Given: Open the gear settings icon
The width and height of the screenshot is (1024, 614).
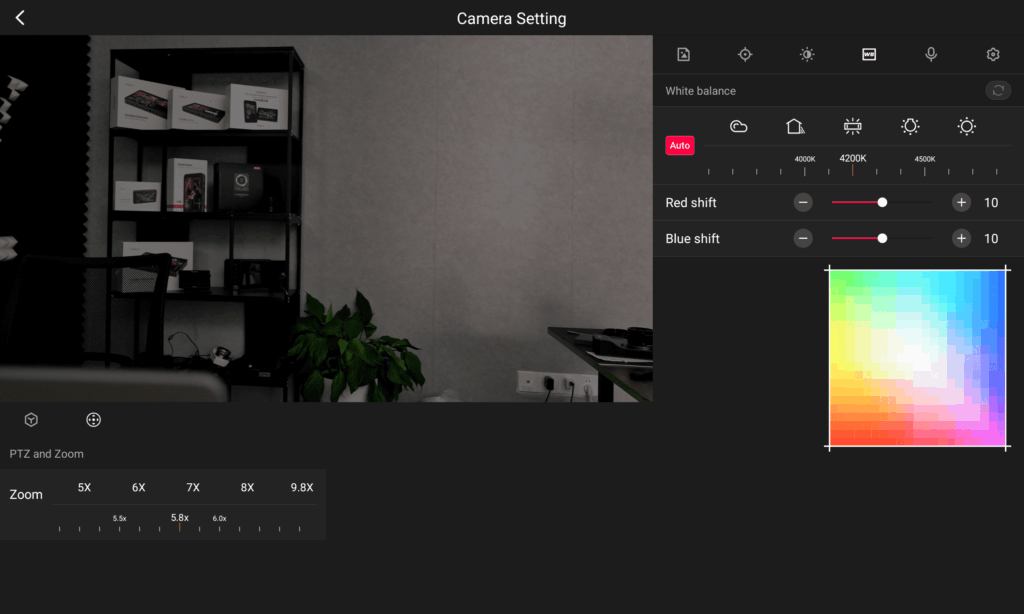Looking at the screenshot, I should (993, 54).
